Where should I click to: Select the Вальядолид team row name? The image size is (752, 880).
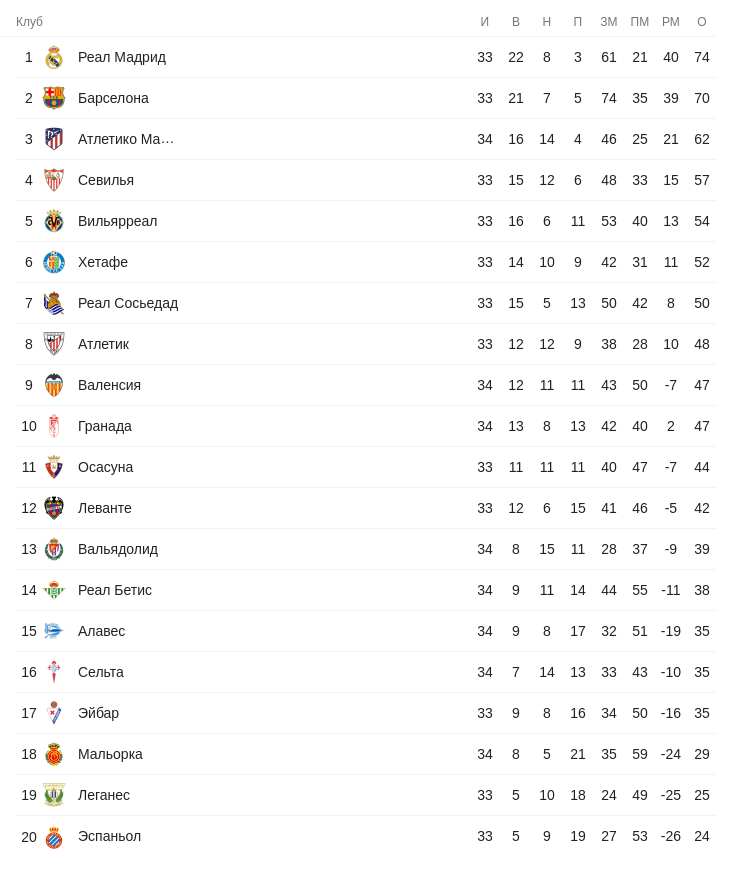click(118, 549)
